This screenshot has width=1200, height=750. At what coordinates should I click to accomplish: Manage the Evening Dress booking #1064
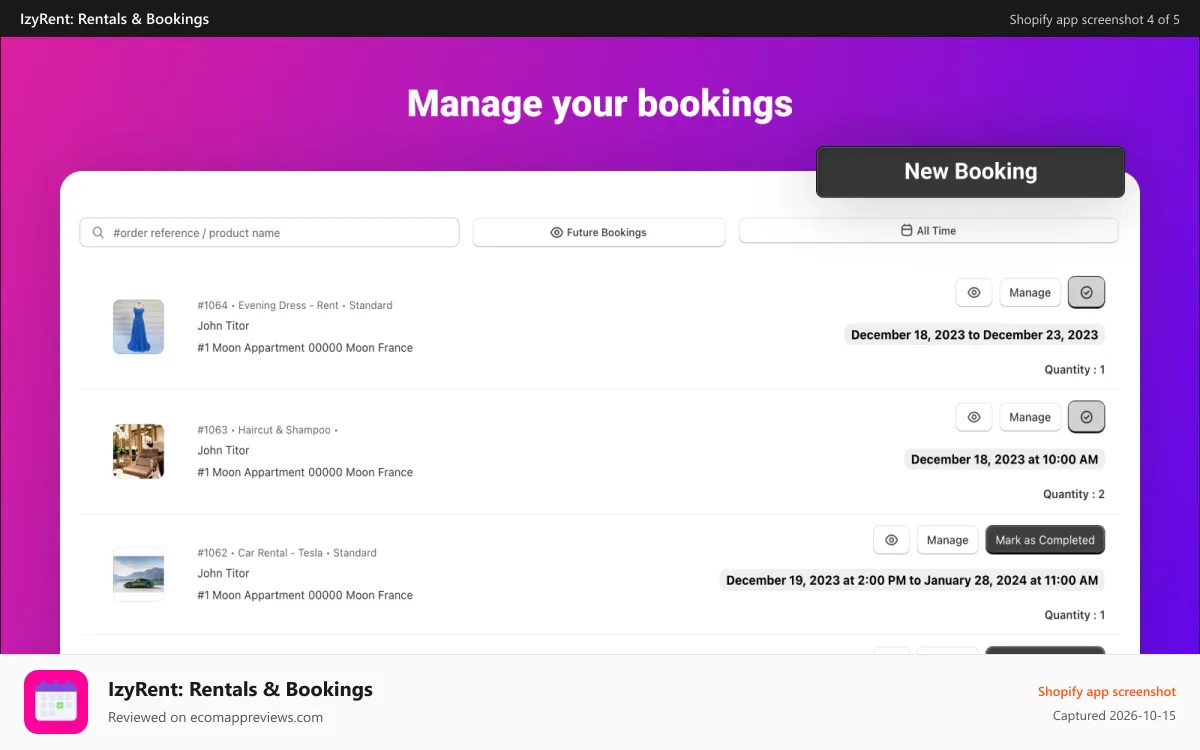tap(1030, 292)
